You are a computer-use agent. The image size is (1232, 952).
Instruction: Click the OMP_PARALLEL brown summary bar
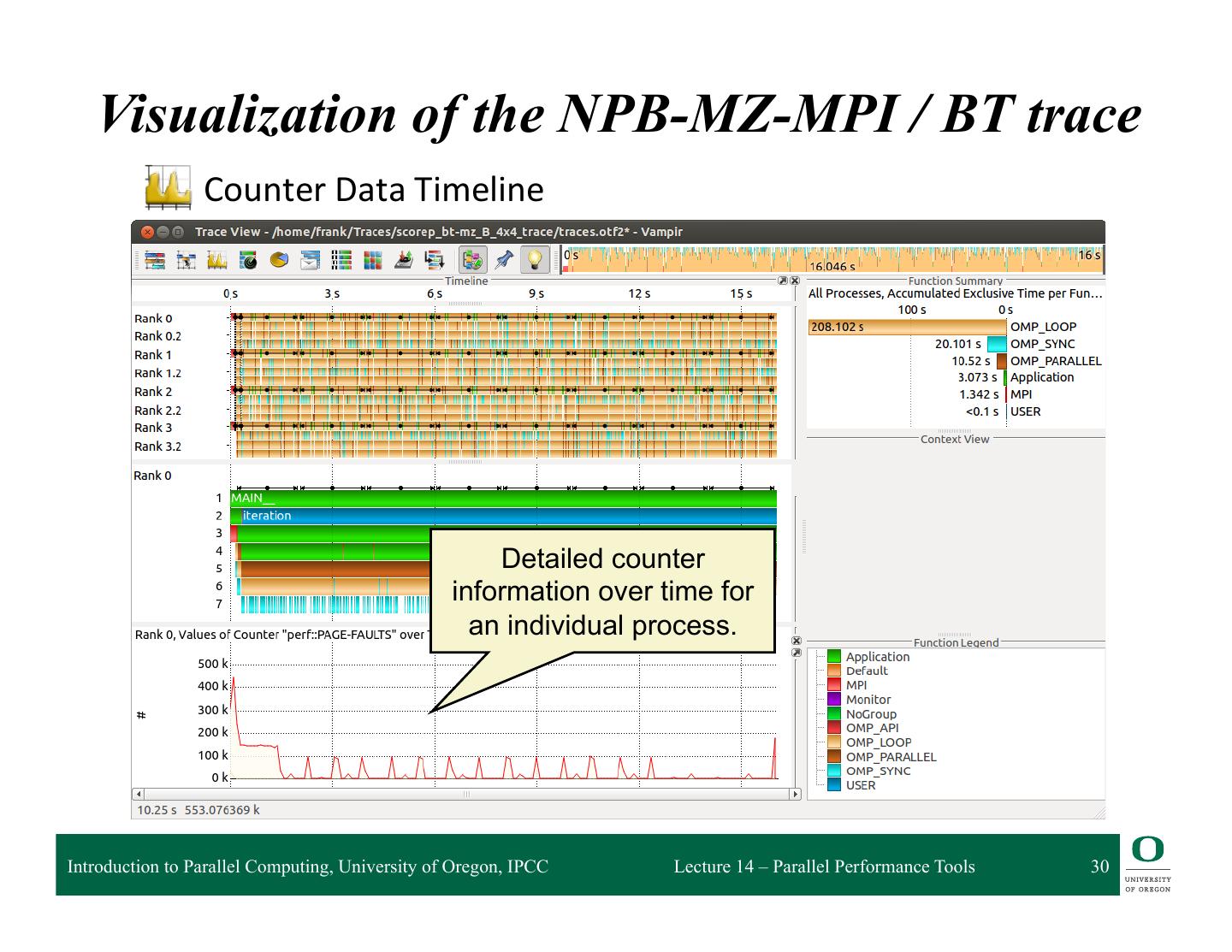pos(1002,361)
